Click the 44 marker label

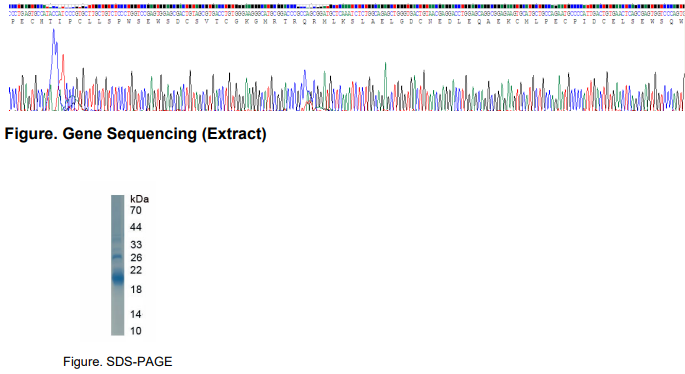[x=136, y=227]
